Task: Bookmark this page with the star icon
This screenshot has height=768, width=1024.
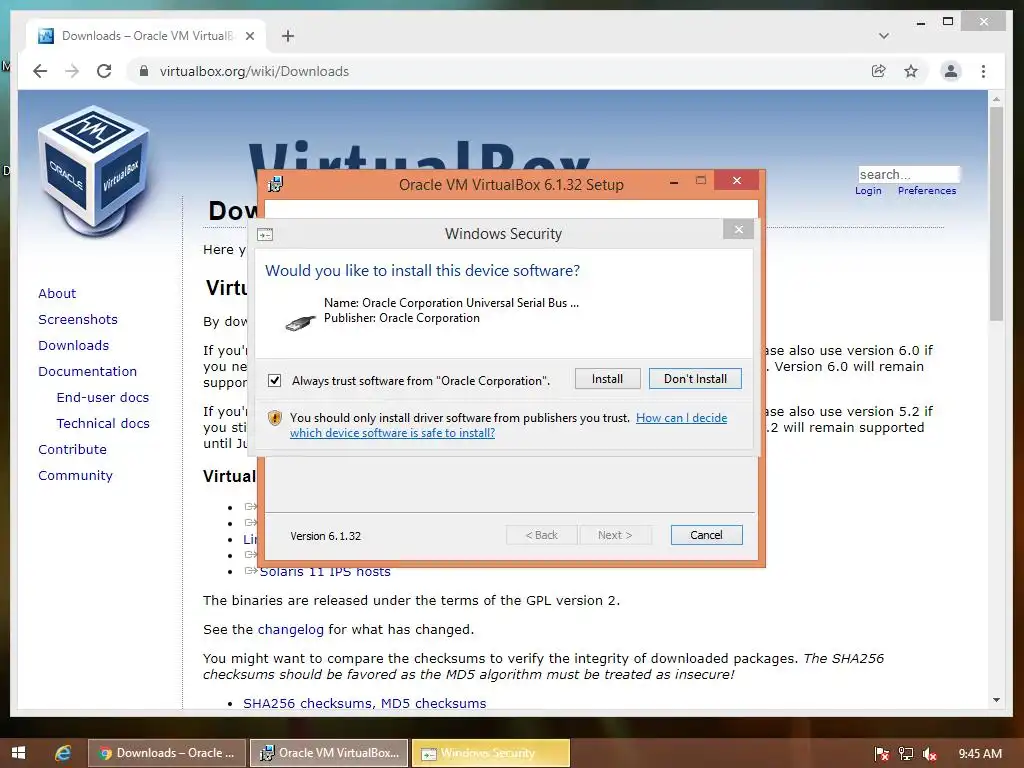Action: pyautogui.click(x=911, y=71)
